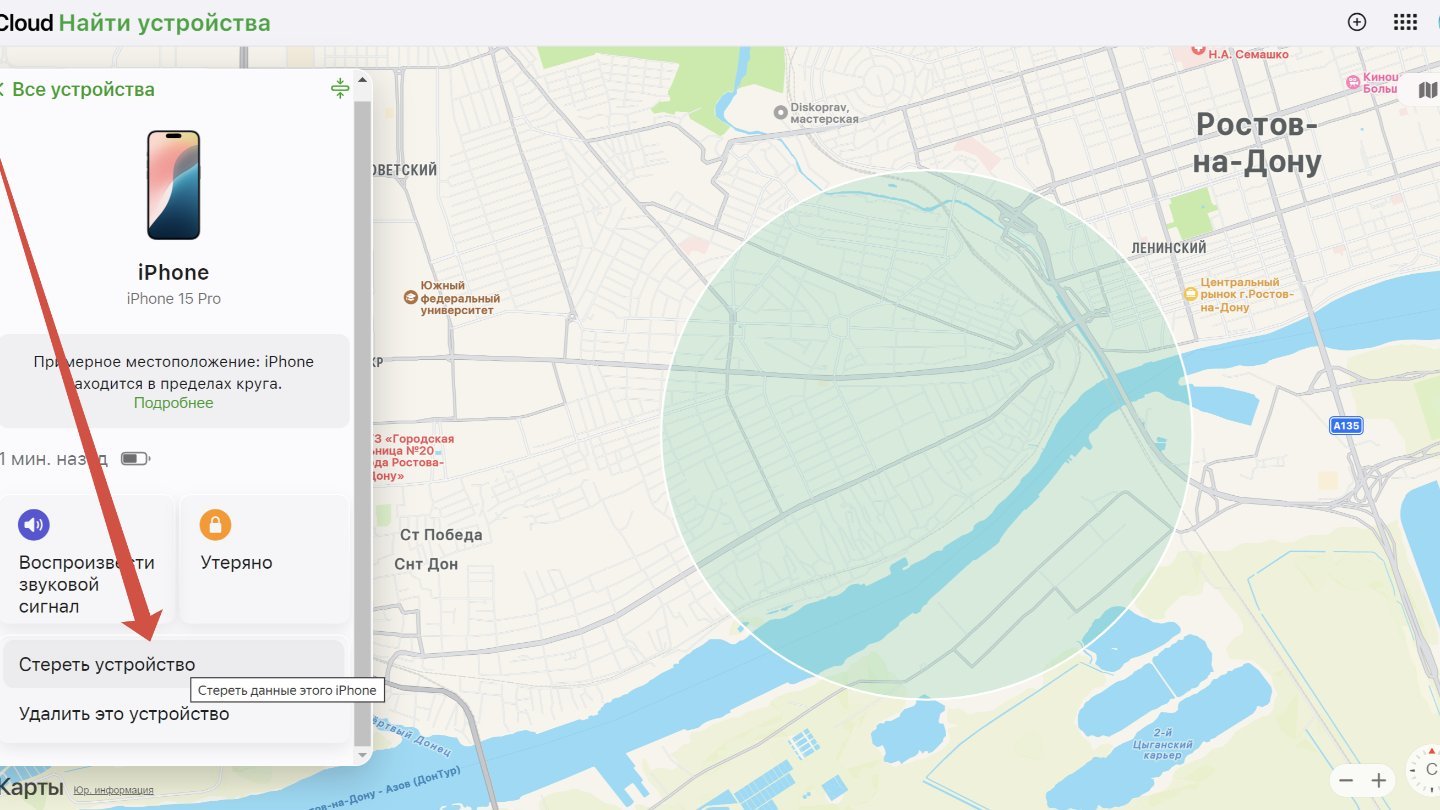The height and width of the screenshot is (810, 1440).
Task: Click the iPhone 15 Pro device image
Action: [x=173, y=185]
